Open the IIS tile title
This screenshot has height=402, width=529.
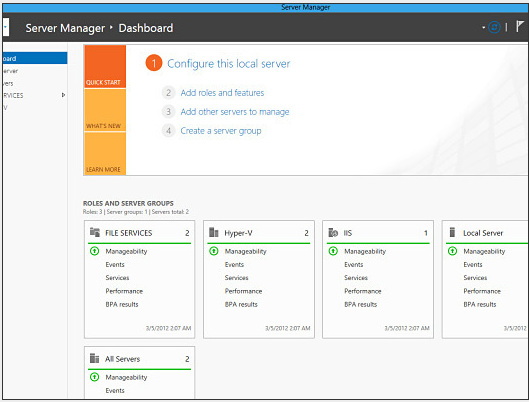[x=348, y=233]
